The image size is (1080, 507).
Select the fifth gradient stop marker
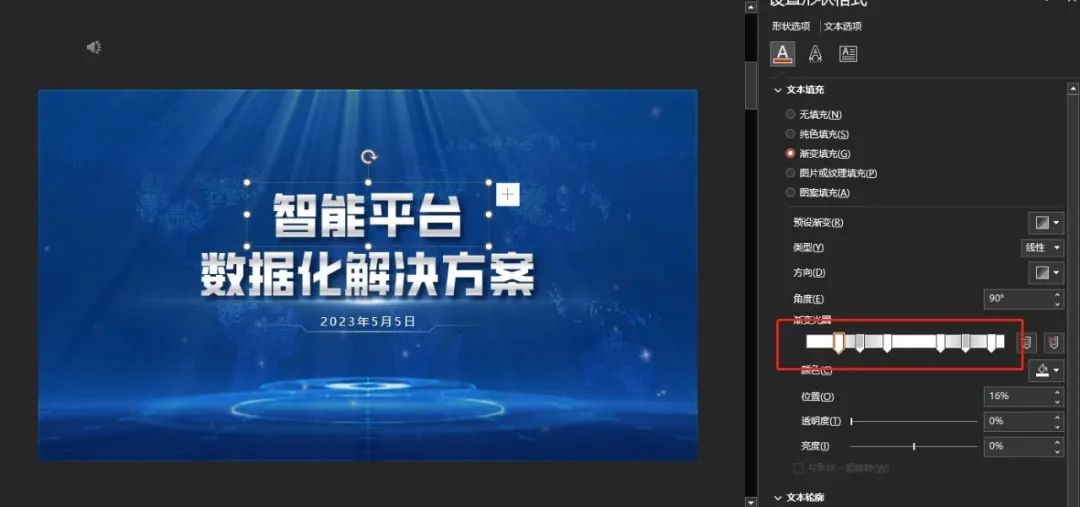click(x=966, y=342)
